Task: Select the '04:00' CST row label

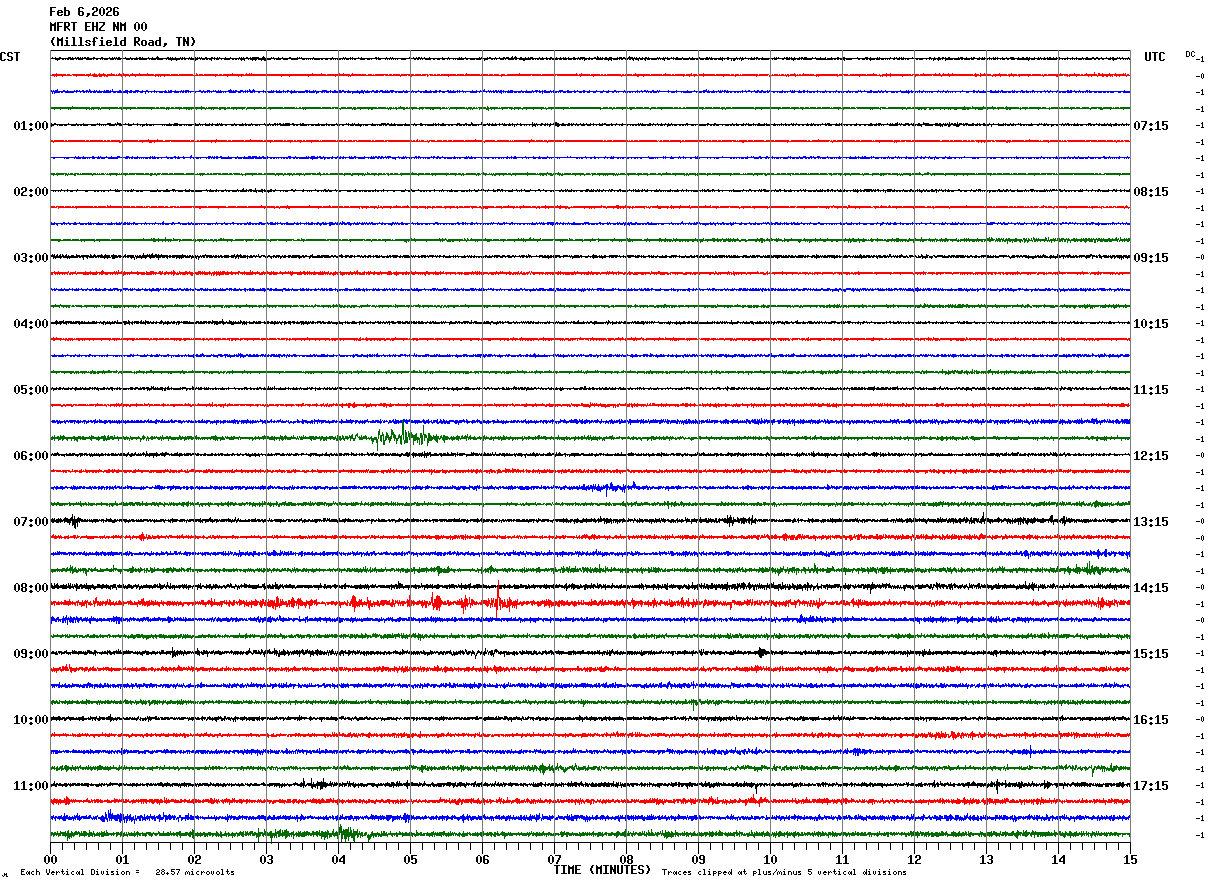Action: pos(30,324)
